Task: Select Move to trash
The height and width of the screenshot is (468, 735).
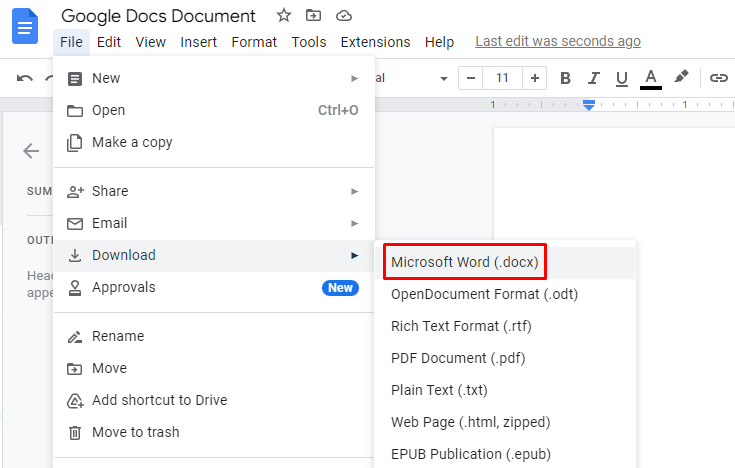Action: tap(214, 432)
